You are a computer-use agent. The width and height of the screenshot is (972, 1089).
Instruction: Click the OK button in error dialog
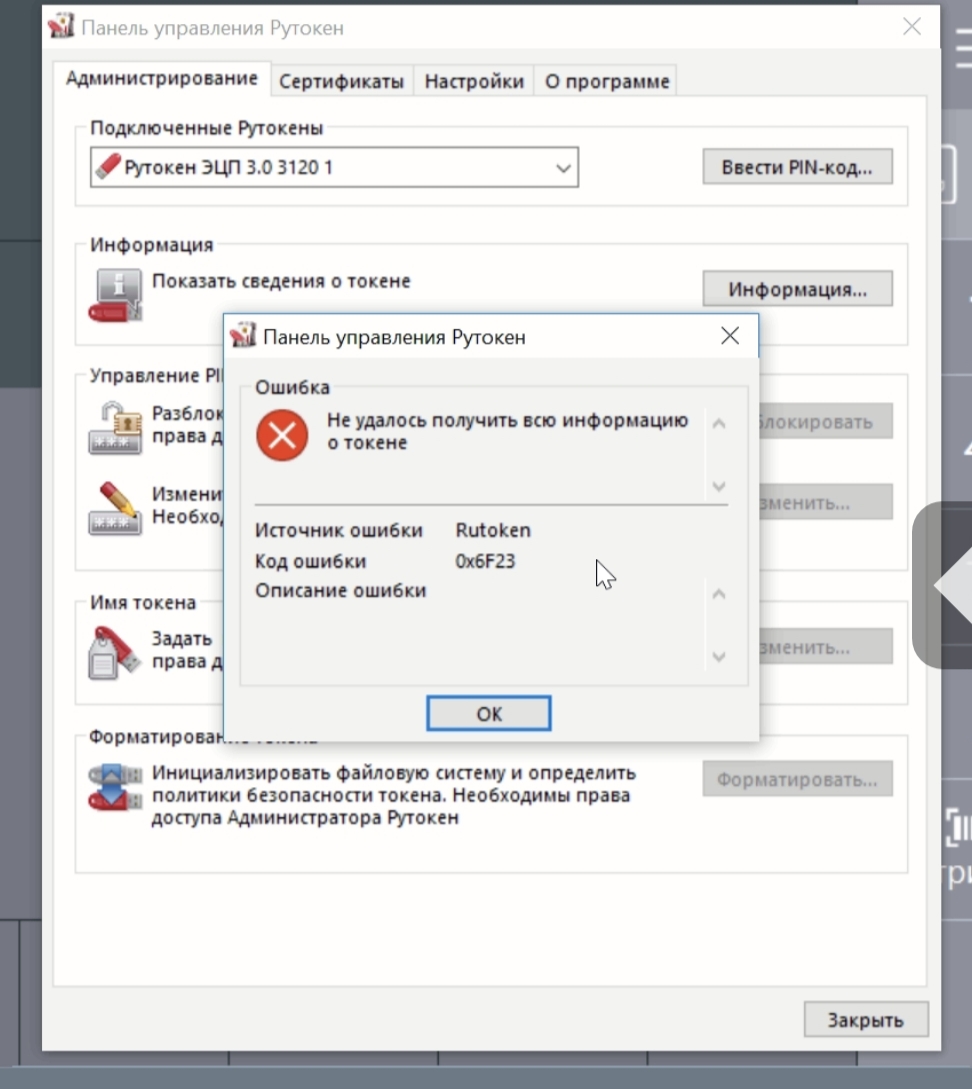point(489,713)
